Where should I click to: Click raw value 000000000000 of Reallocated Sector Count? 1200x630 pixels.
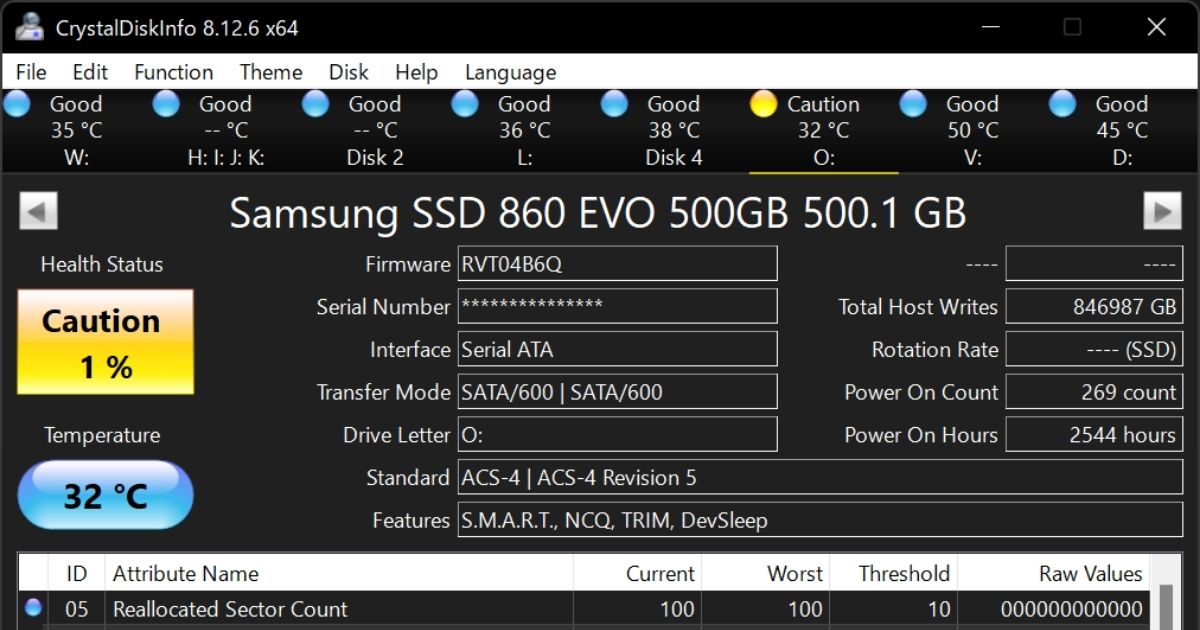click(1071, 609)
